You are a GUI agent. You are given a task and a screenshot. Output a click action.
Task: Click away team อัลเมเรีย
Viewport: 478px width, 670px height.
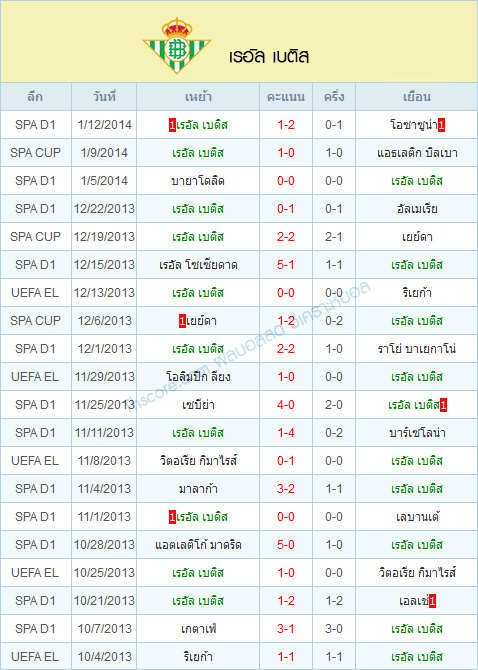pos(417,209)
